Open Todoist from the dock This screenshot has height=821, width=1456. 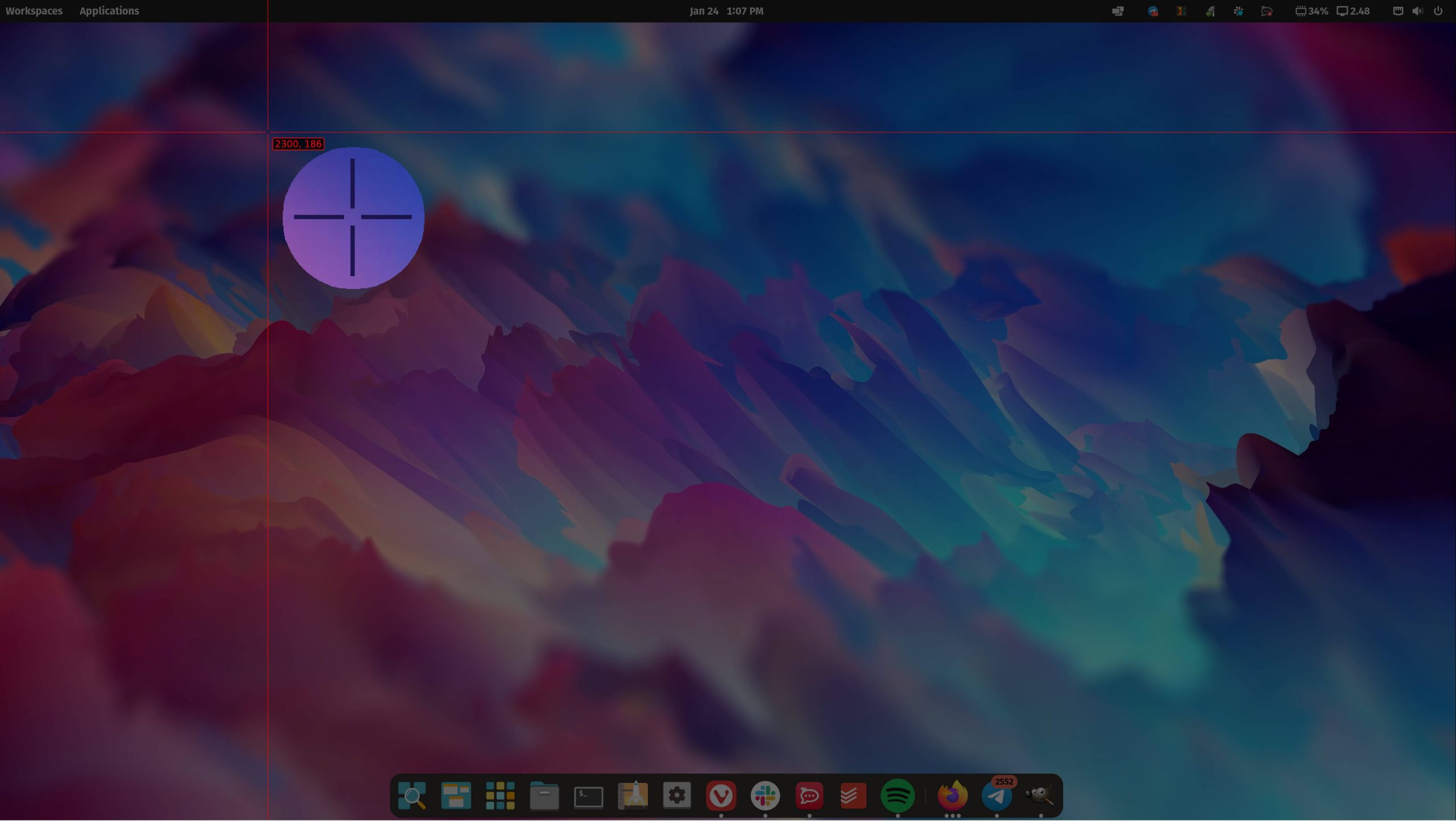coord(853,795)
